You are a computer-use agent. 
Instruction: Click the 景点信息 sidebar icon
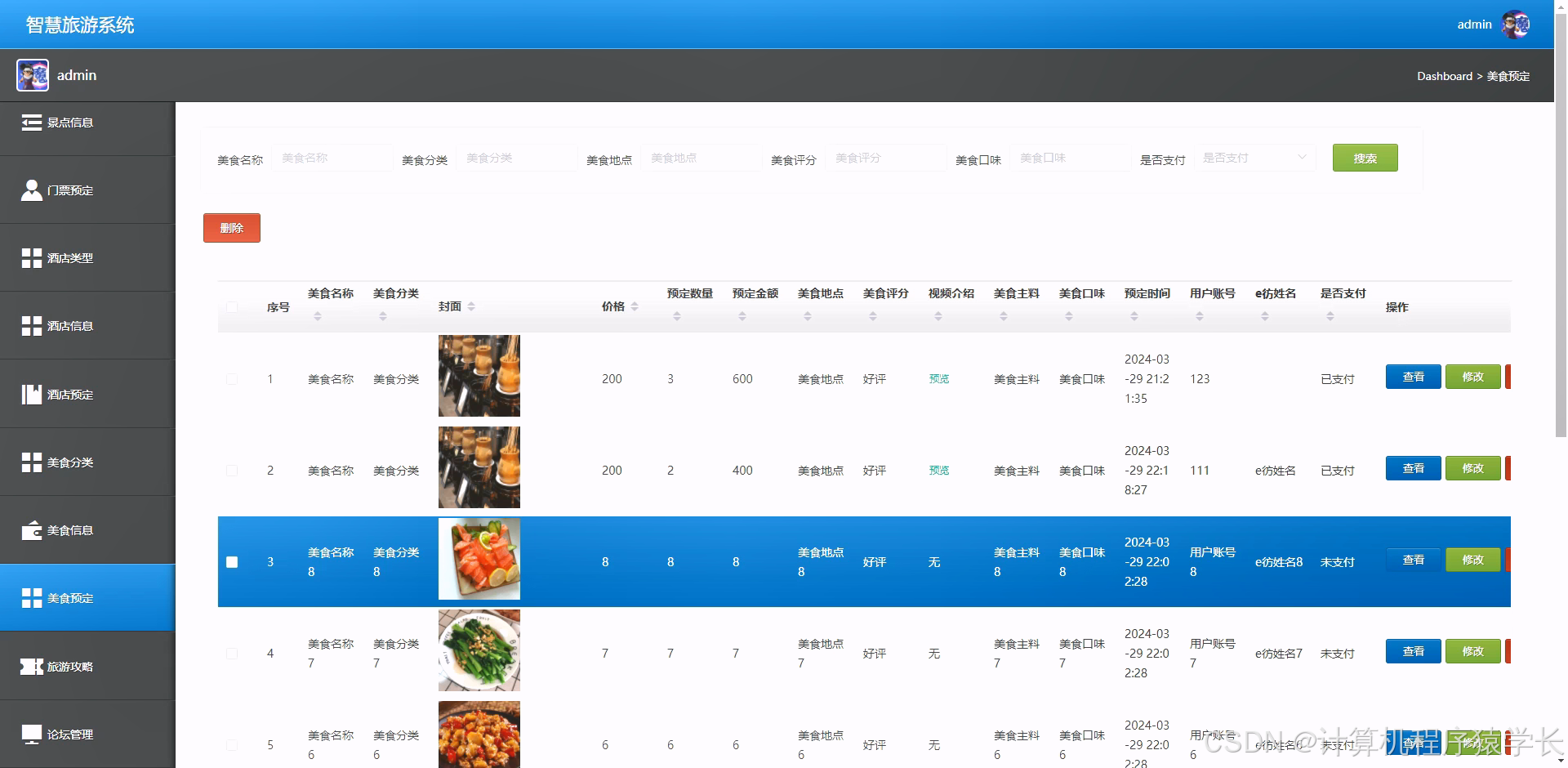[x=31, y=123]
